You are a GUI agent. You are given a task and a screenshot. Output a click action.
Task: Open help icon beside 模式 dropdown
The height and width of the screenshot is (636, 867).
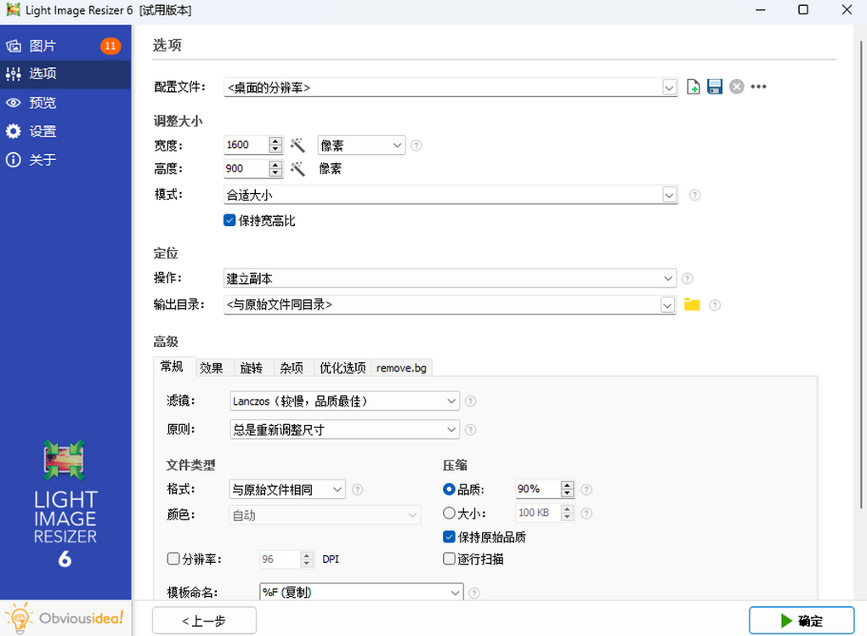pyautogui.click(x=694, y=195)
